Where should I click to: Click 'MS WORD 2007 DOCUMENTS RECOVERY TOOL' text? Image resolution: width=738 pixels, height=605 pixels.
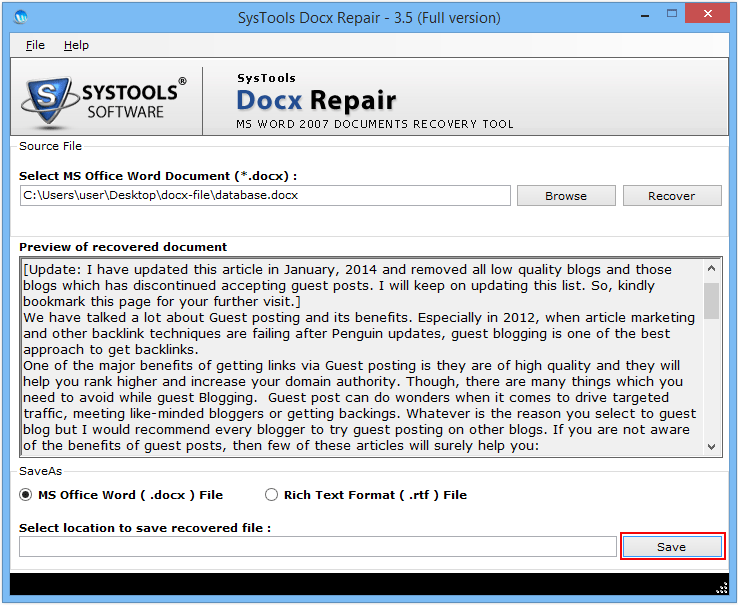[375, 124]
